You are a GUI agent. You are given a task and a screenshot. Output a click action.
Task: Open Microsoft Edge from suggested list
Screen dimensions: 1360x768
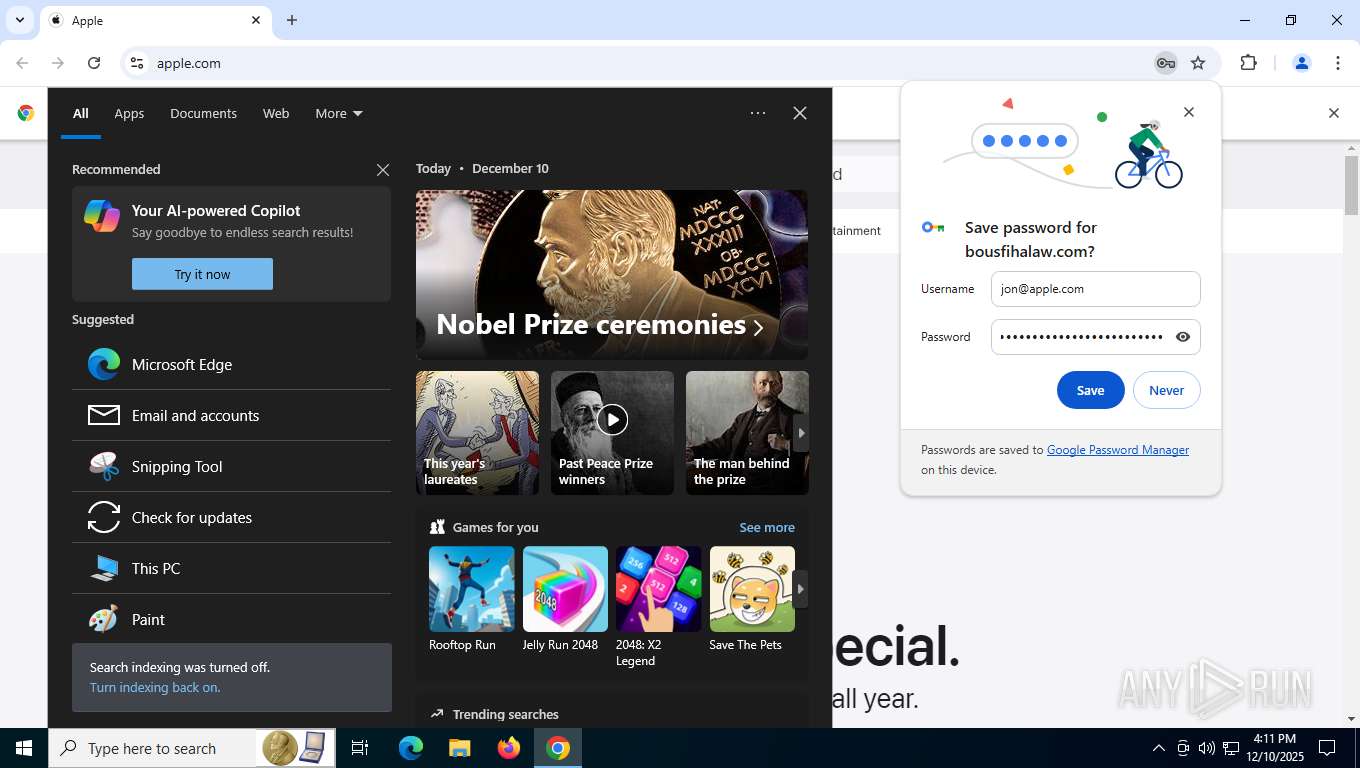(x=231, y=364)
